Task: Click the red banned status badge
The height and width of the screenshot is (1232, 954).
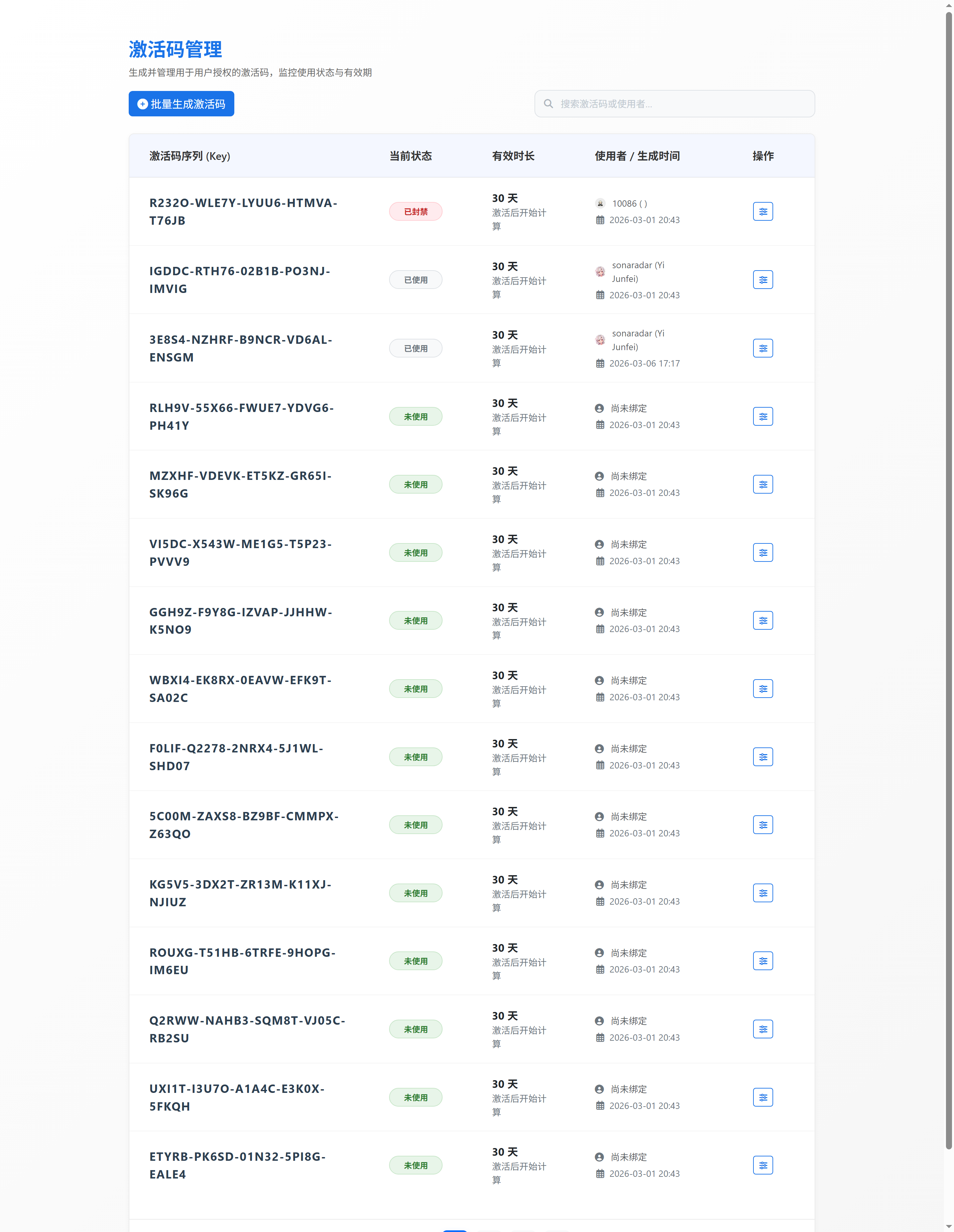Action: coord(415,212)
